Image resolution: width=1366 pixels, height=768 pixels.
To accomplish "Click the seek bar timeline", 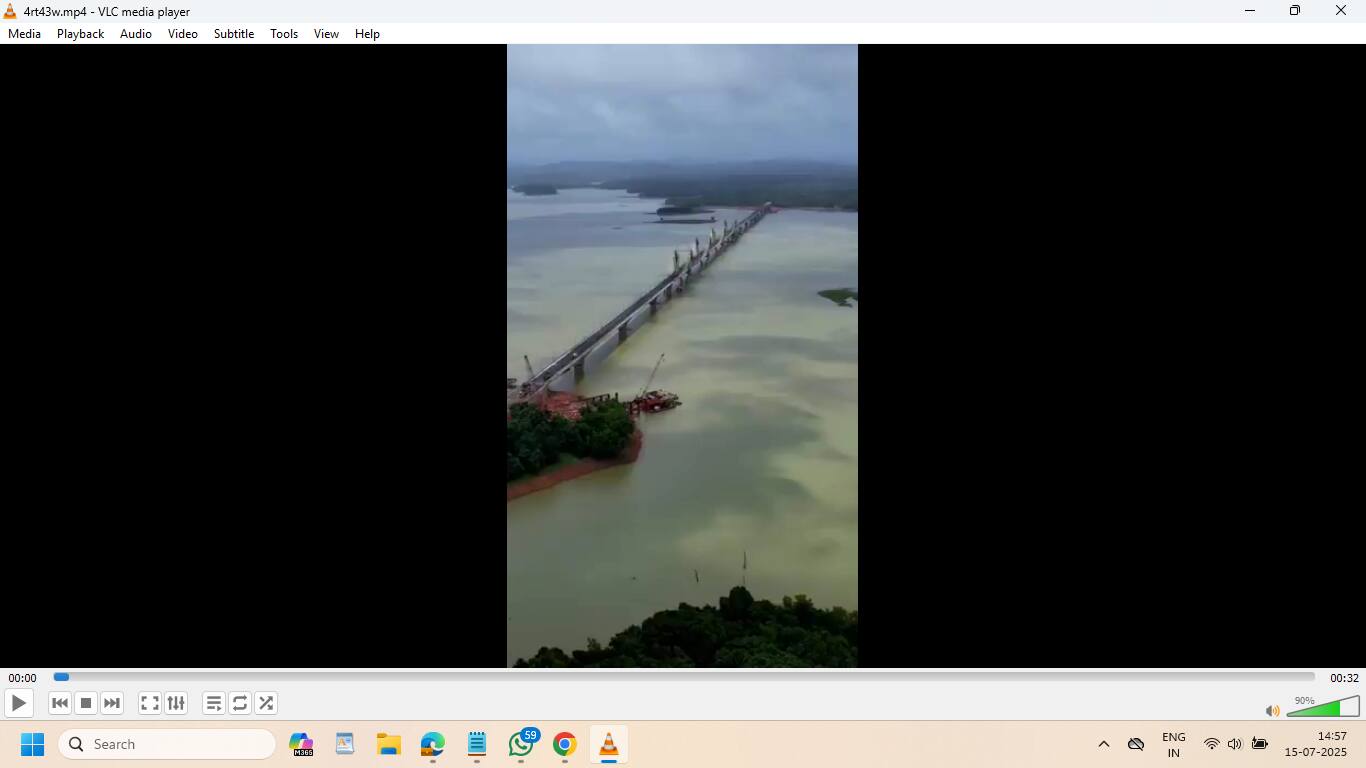I will click(684, 677).
